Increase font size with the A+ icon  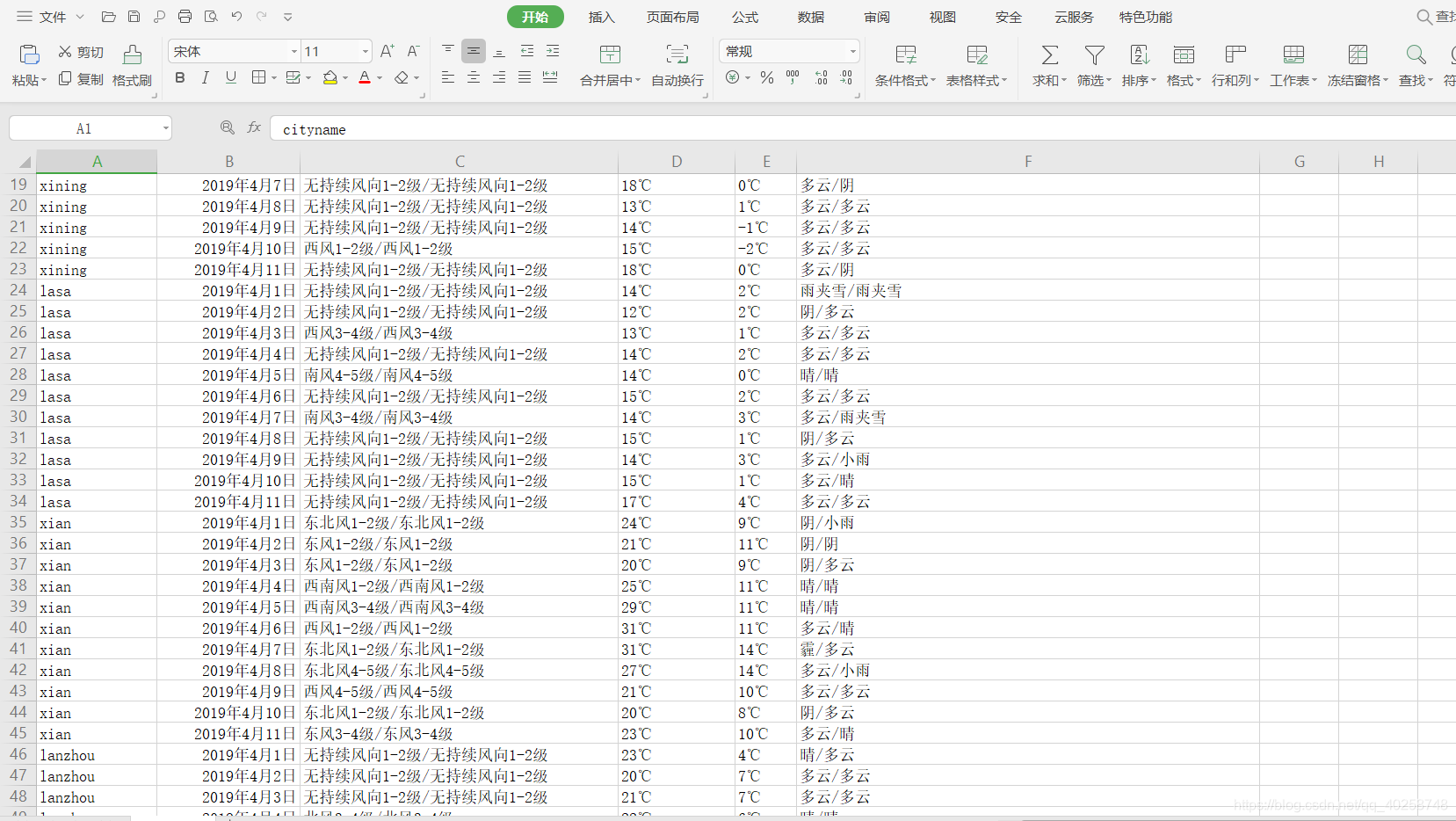click(388, 52)
